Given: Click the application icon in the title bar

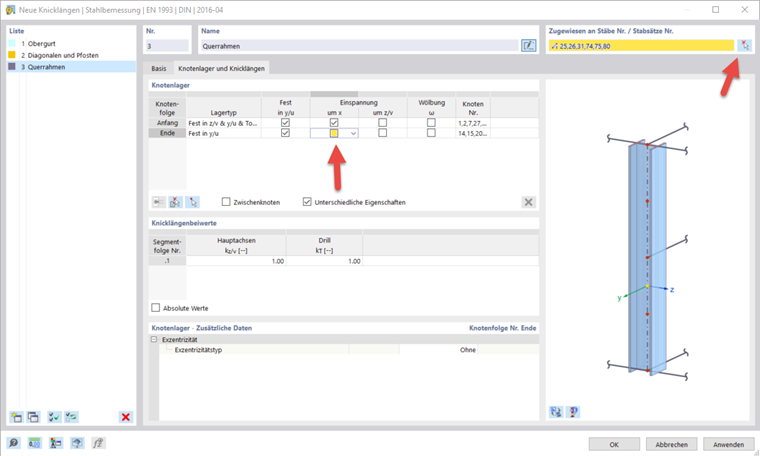Looking at the screenshot, I should 10,10.
